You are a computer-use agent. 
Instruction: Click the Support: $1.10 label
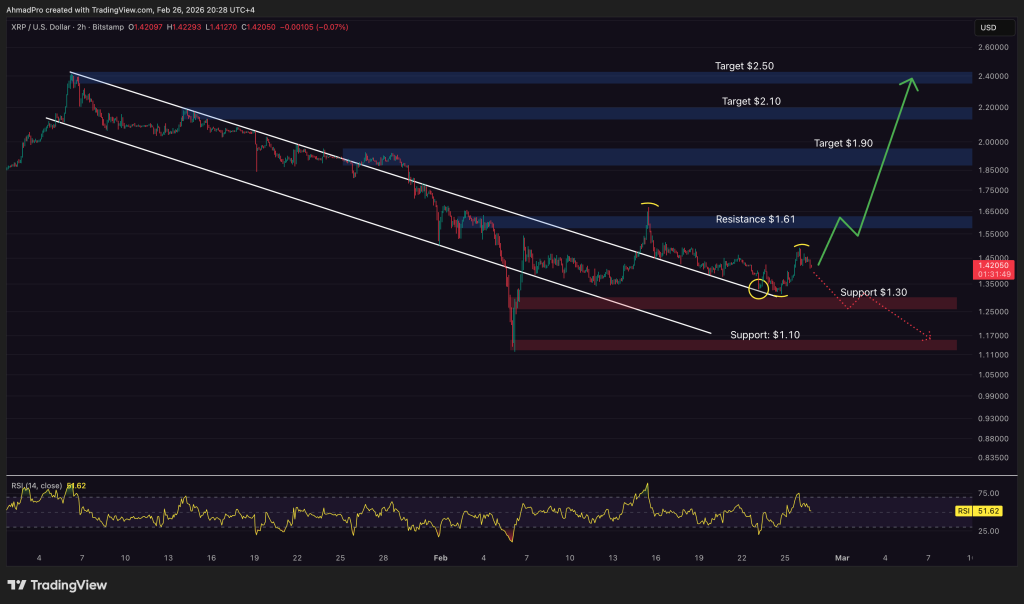(x=764, y=334)
